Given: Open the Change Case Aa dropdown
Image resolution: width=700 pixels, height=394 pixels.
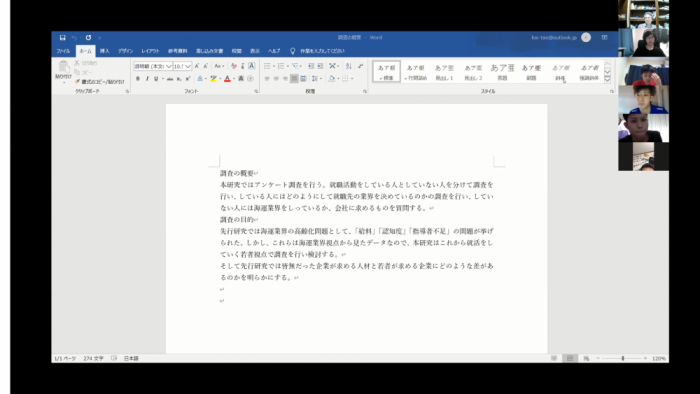Looking at the screenshot, I should coord(219,66).
